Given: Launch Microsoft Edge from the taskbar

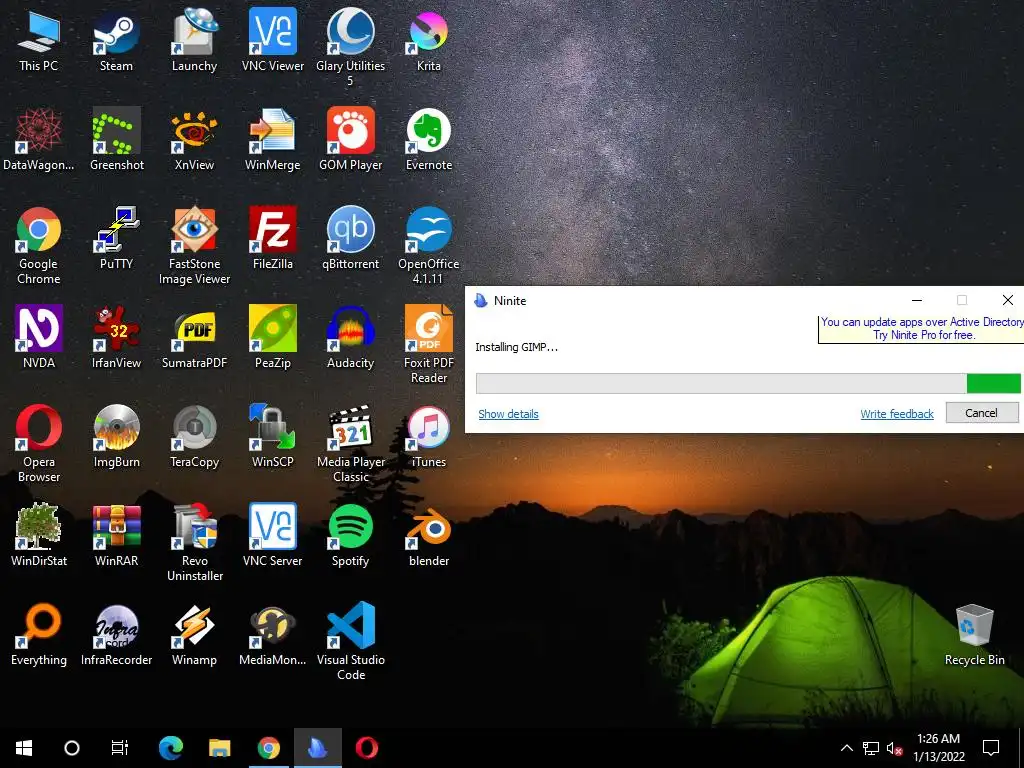Looking at the screenshot, I should (171, 748).
